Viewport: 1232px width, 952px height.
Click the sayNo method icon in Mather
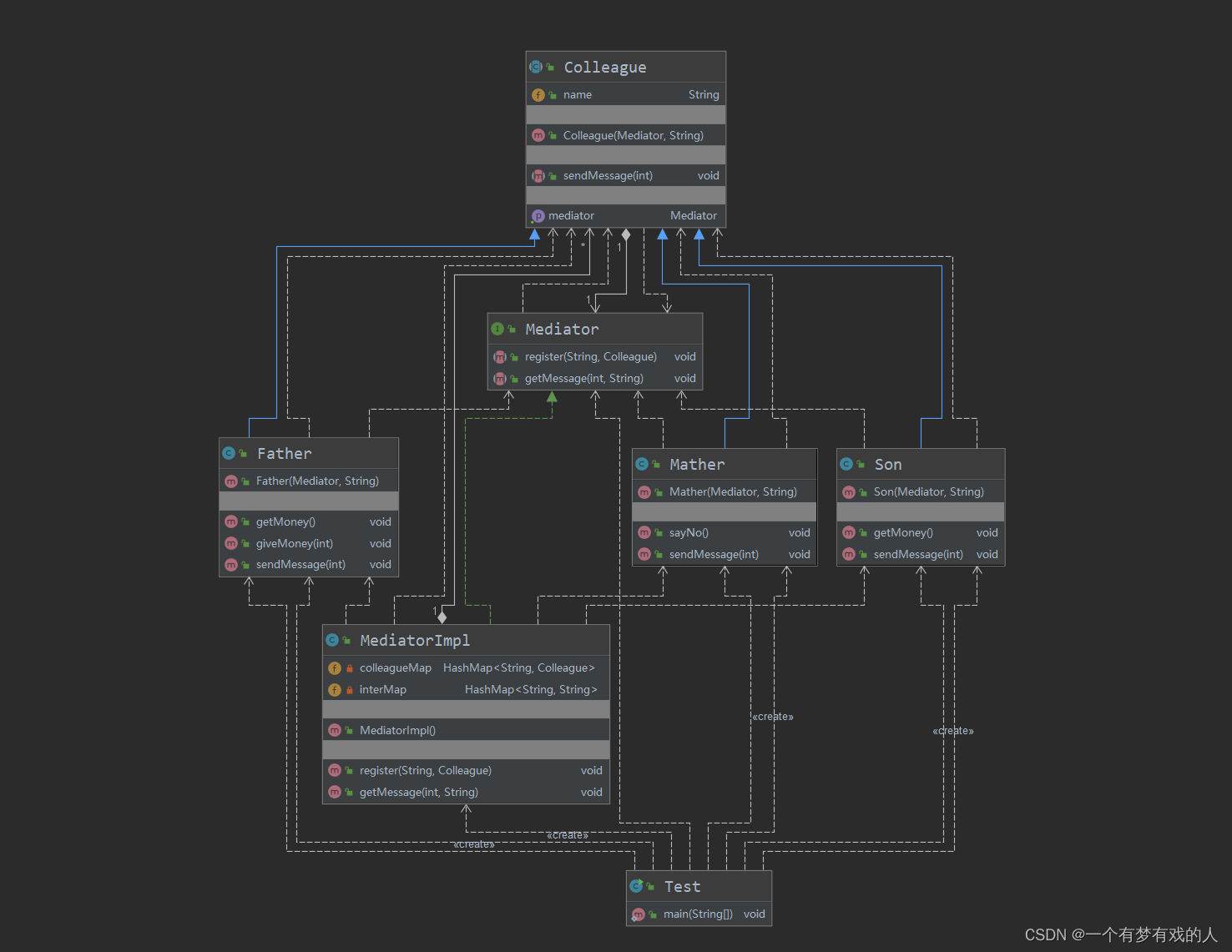[x=644, y=532]
